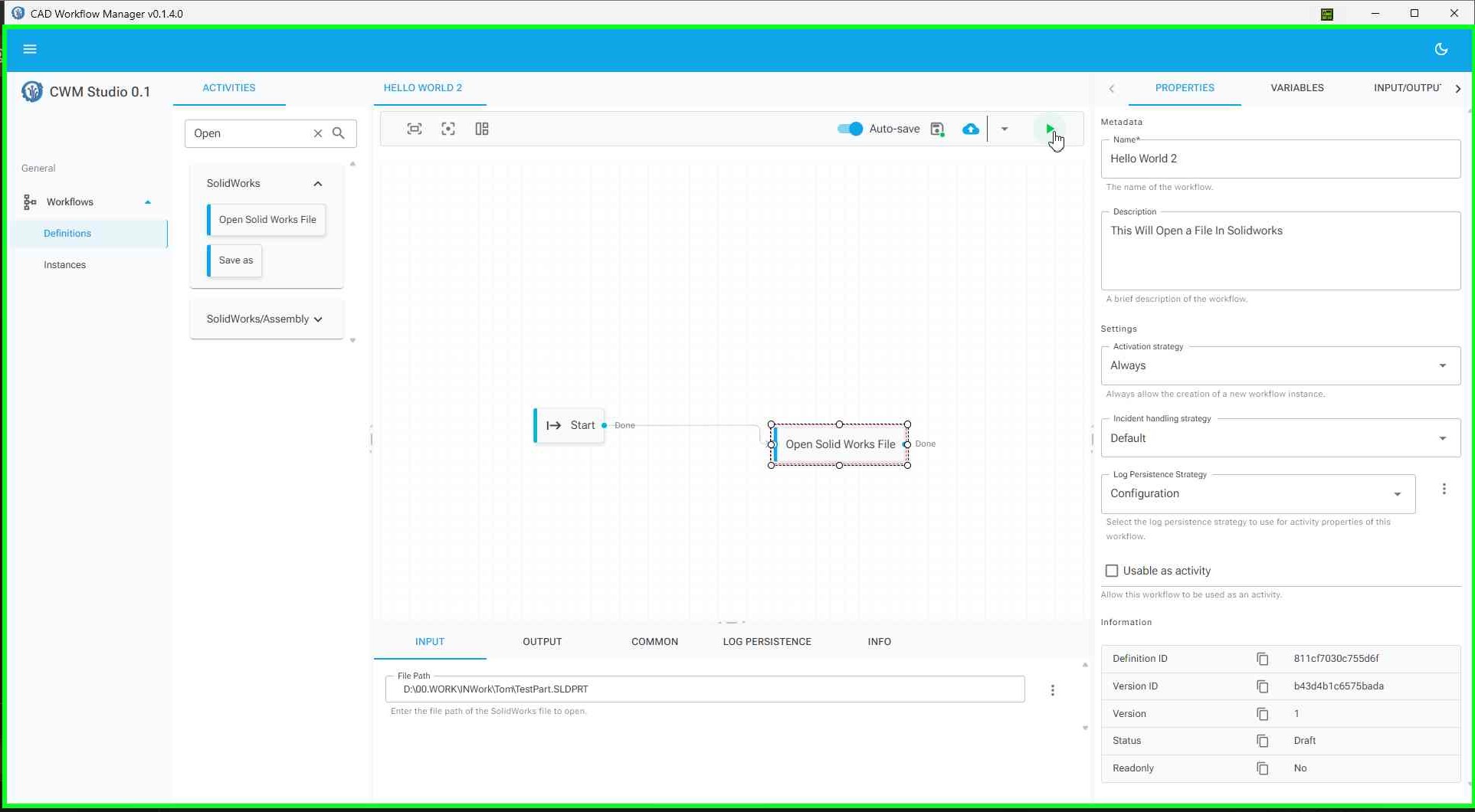Switch to the Variables tab
Image resolution: width=1475 pixels, height=812 pixels.
1296,87
